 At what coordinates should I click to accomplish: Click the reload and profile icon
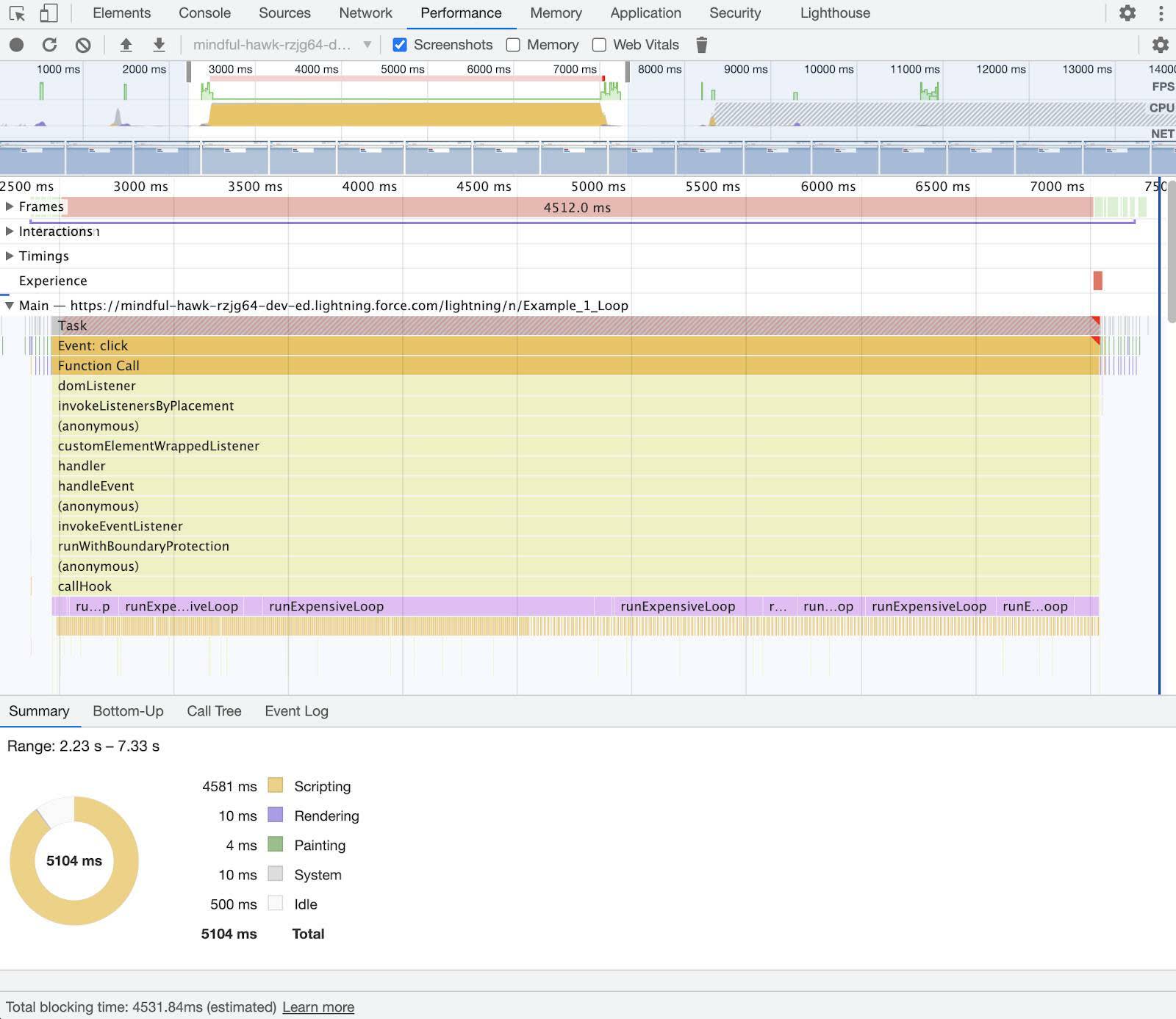pyautogui.click(x=49, y=45)
